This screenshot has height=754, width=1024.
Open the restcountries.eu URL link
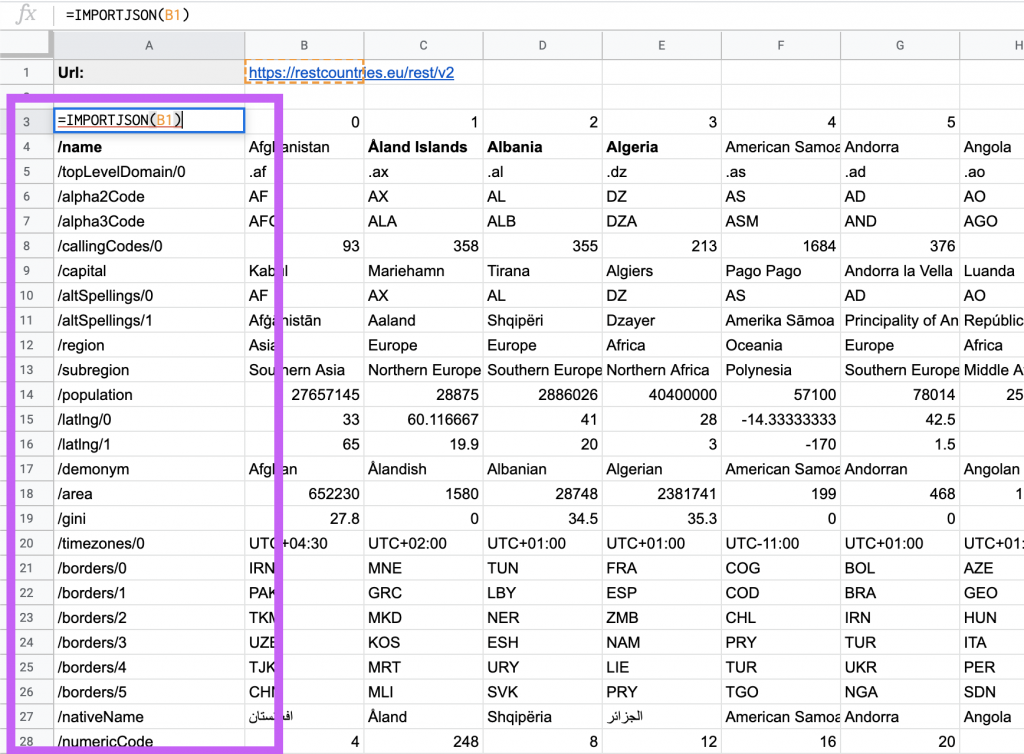tap(351, 72)
